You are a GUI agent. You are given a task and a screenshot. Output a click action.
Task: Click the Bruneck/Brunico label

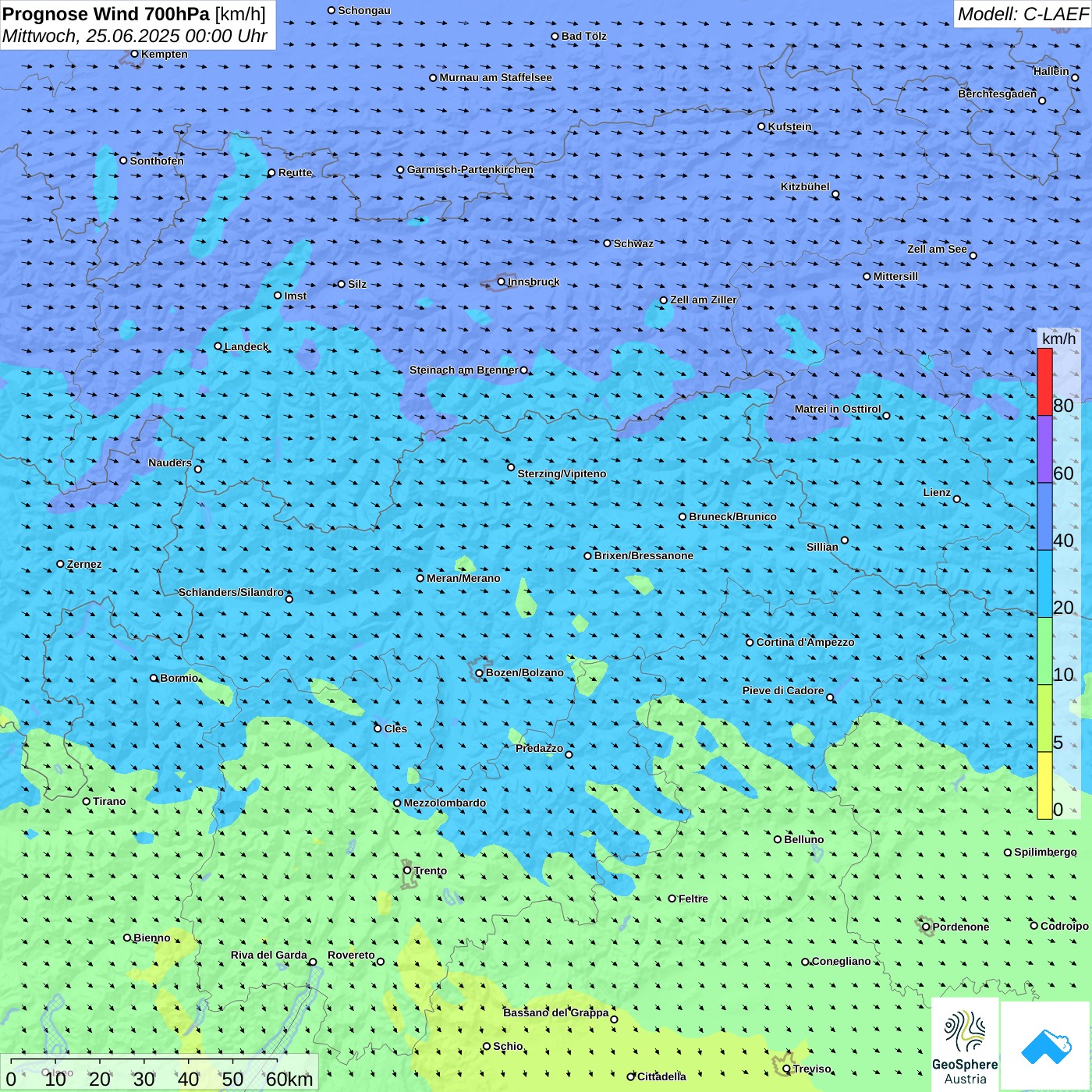click(732, 516)
